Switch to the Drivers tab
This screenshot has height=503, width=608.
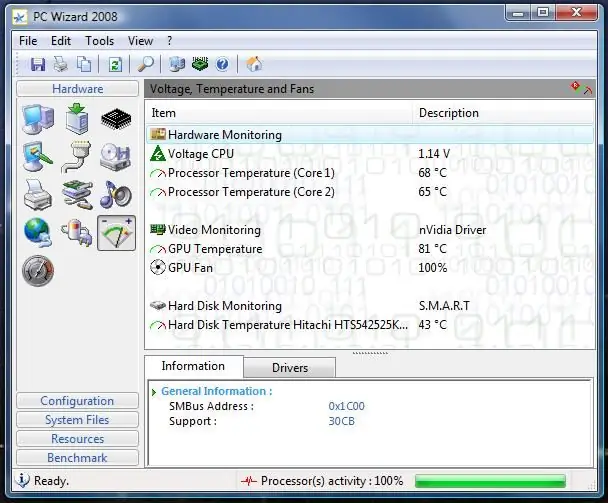(x=290, y=367)
